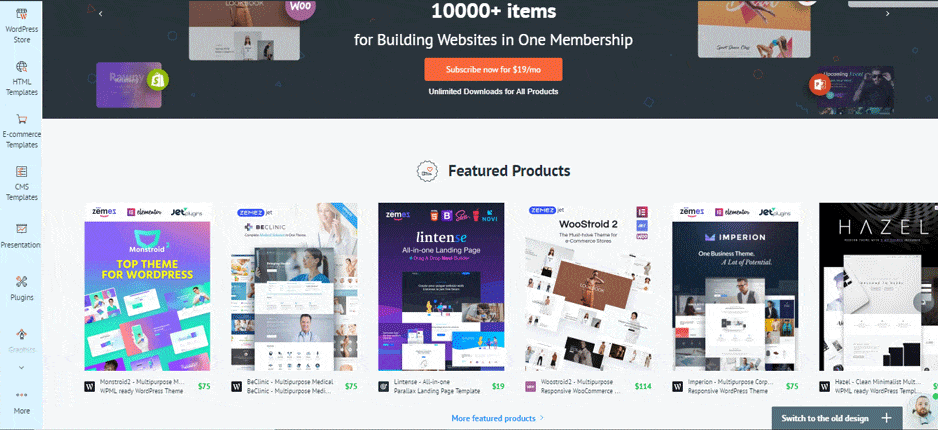Screen dimensions: 938x430
Task: Select the HTML Templates globe icon
Action: [x=22, y=66]
